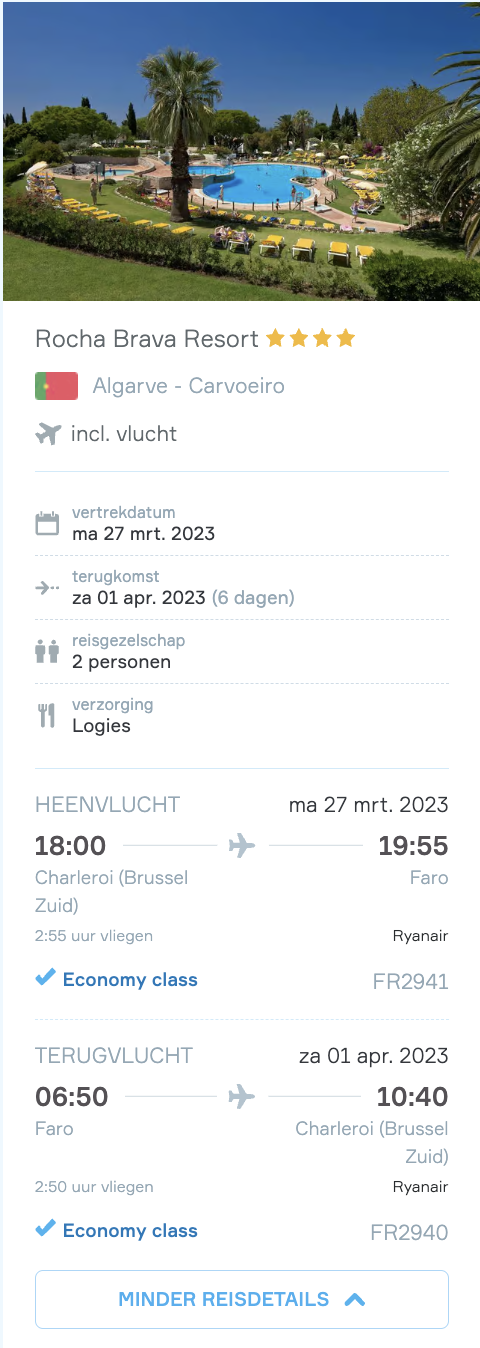This screenshot has height=1348, width=480.
Task: Click the star rating of Rocha Brava Resort
Action: [x=311, y=339]
